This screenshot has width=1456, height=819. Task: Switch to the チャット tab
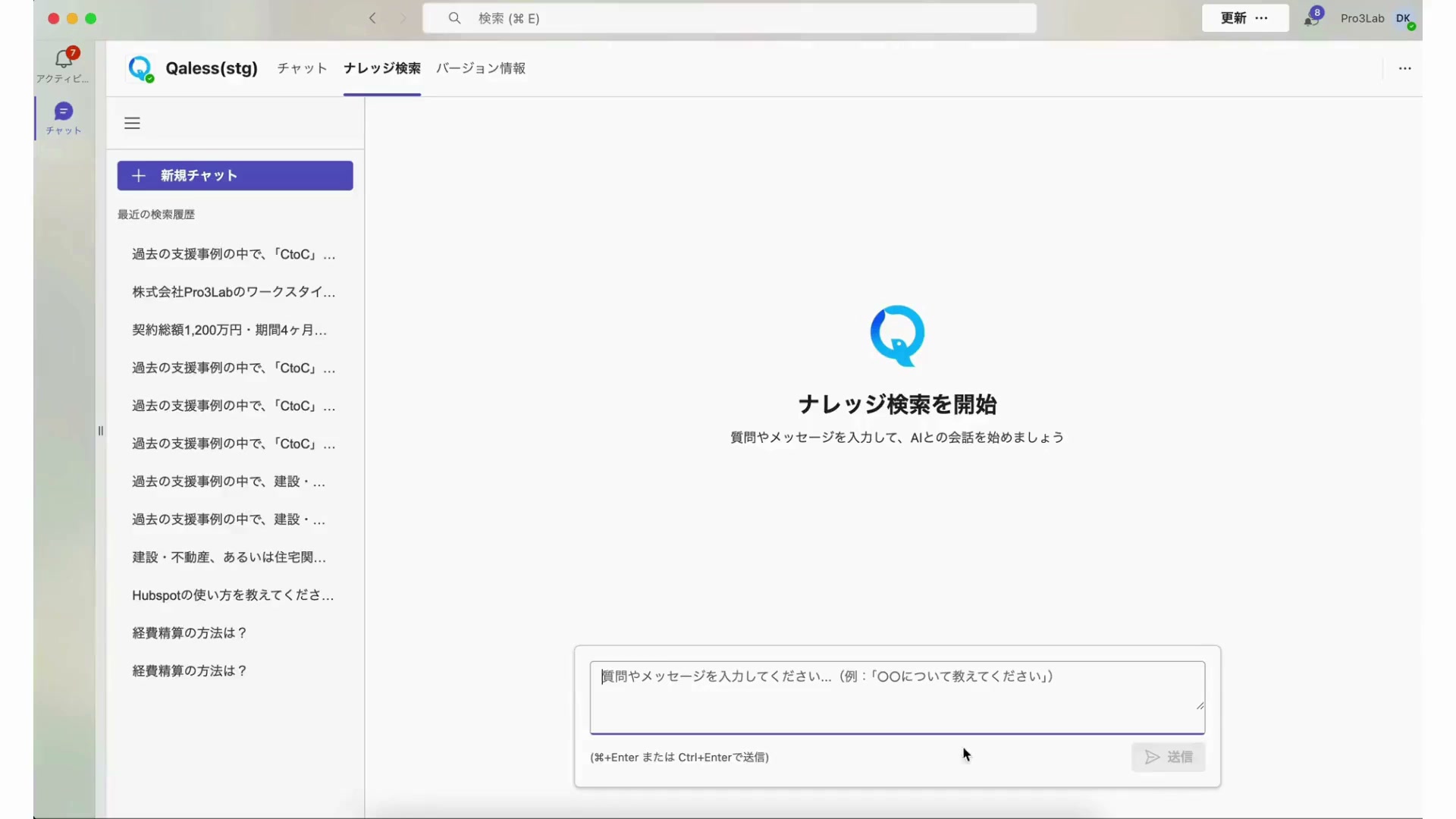coord(302,68)
